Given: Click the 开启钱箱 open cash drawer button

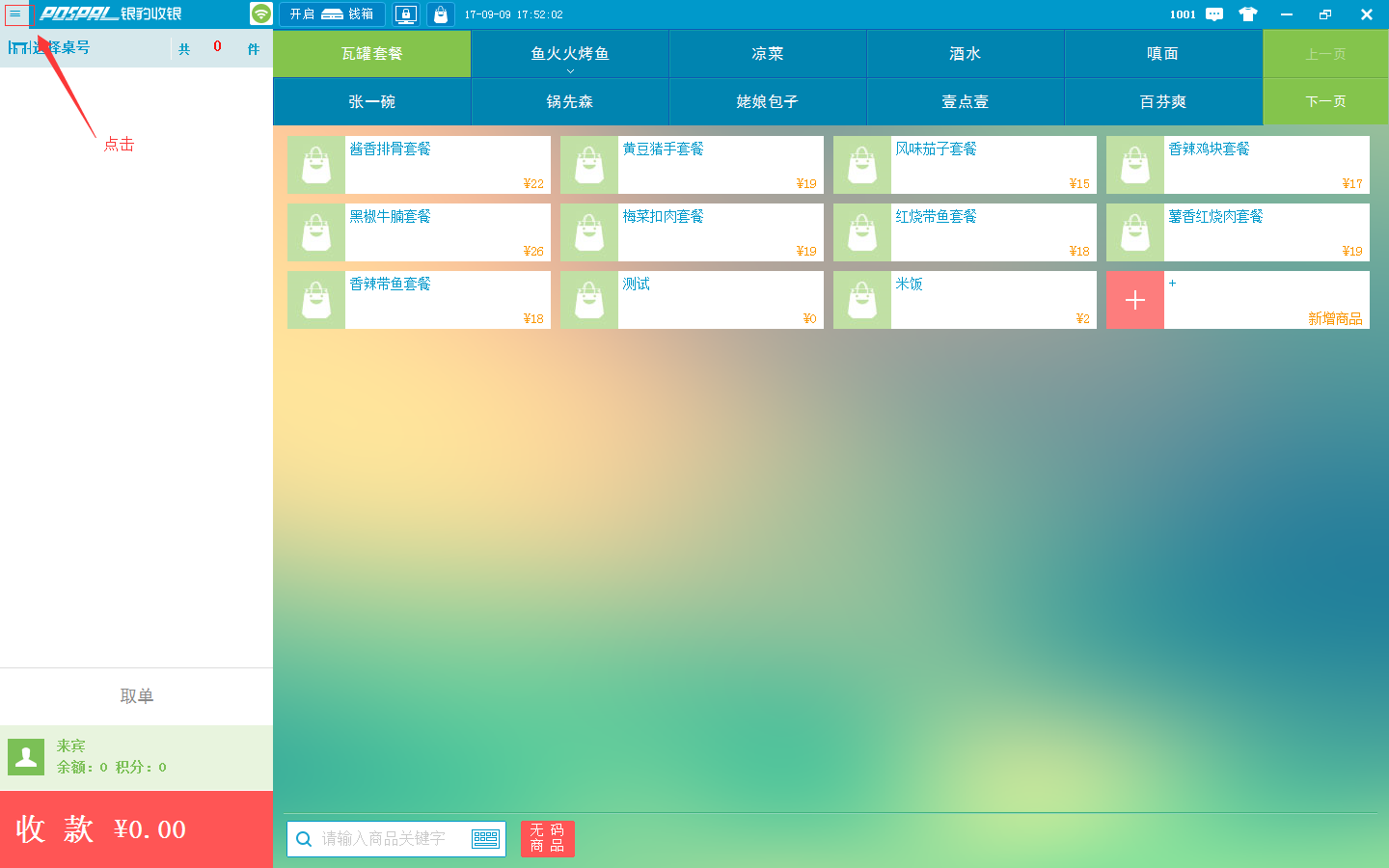Looking at the screenshot, I should (x=332, y=14).
